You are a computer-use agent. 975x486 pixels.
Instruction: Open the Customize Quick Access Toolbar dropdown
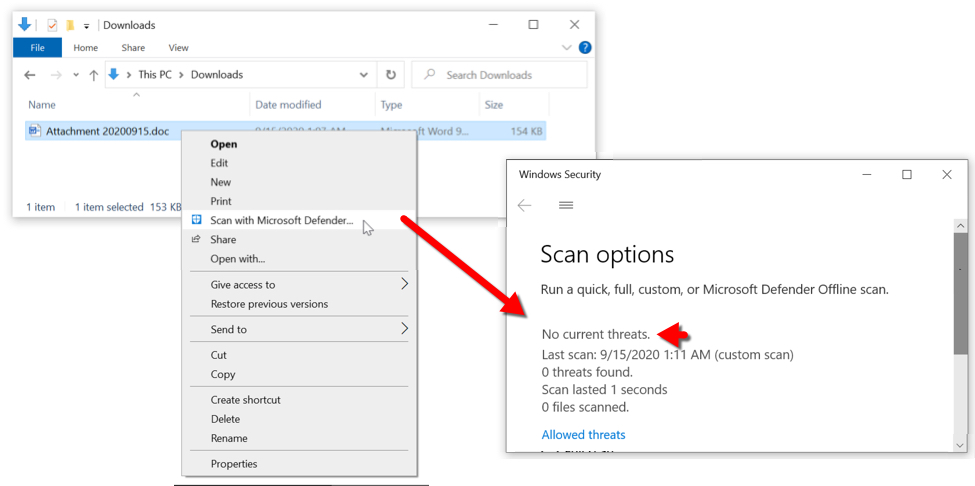click(86, 26)
